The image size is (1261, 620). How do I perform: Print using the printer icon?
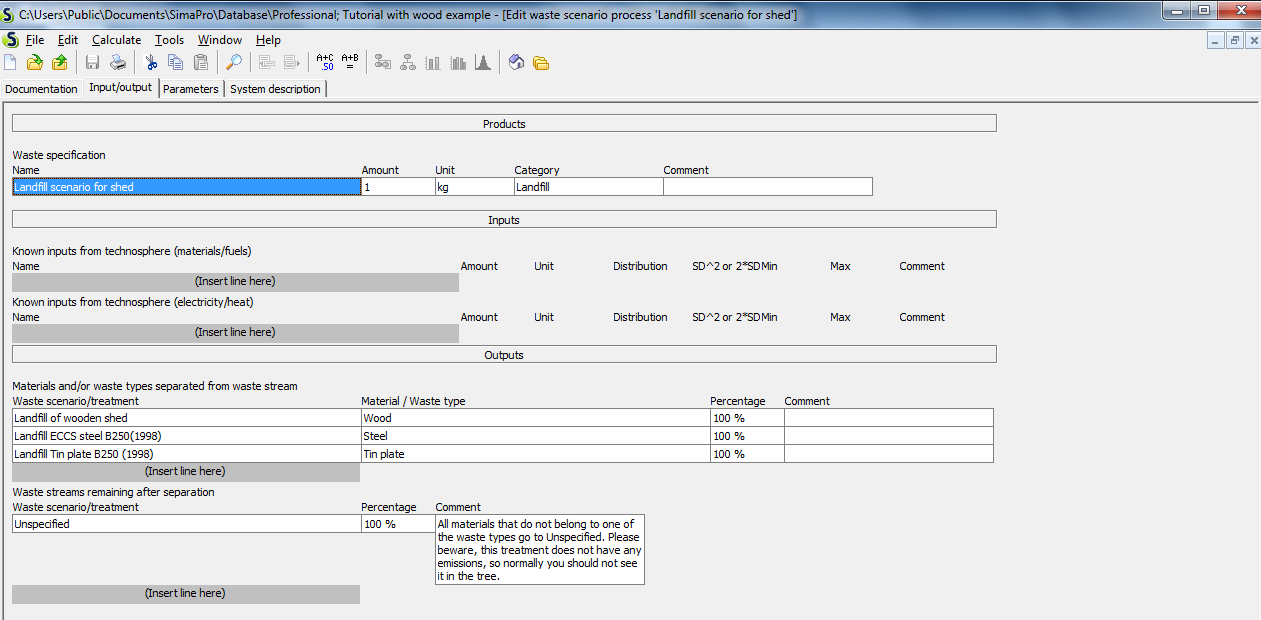tap(118, 63)
